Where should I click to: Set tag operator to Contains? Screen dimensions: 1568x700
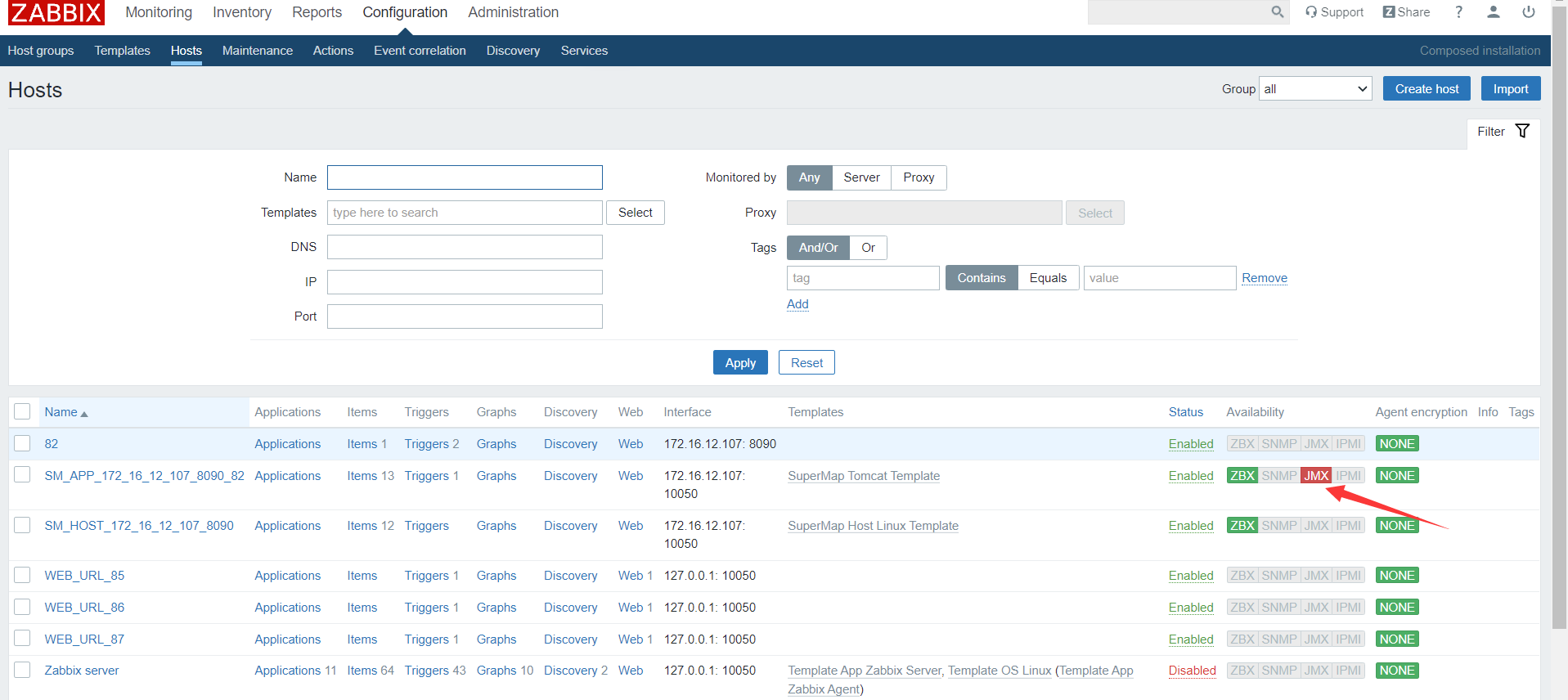tap(982, 278)
